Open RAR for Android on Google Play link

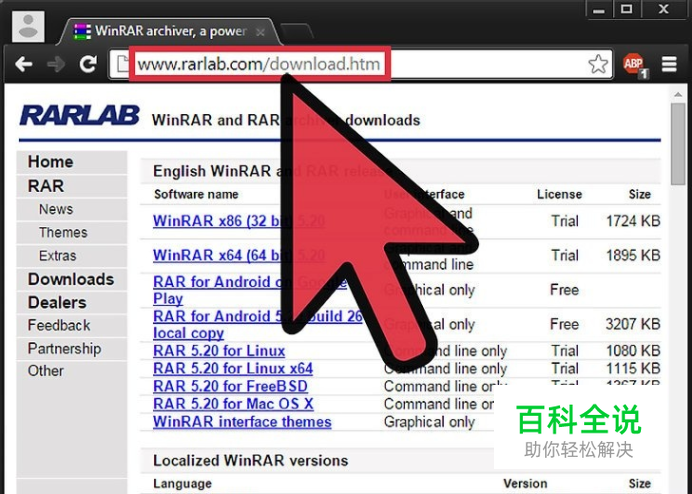point(250,290)
